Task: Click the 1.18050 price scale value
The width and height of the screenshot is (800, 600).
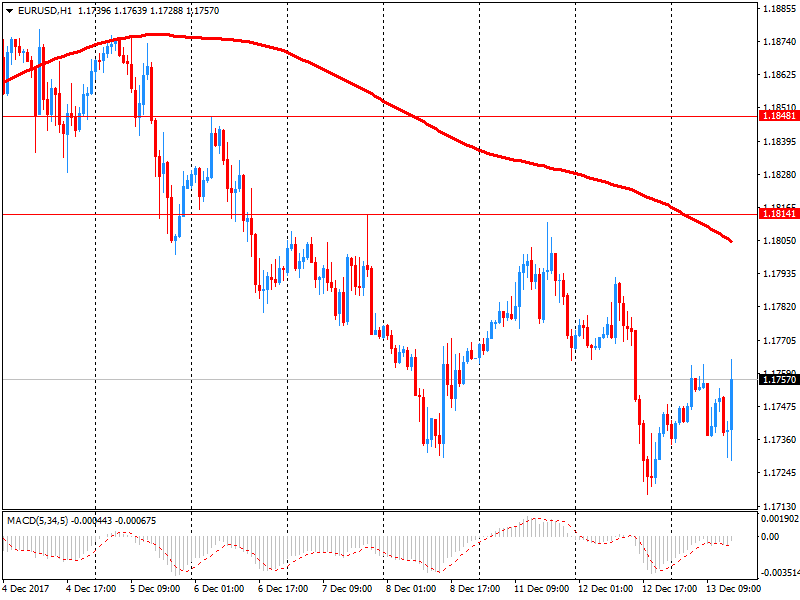Action: 779,241
